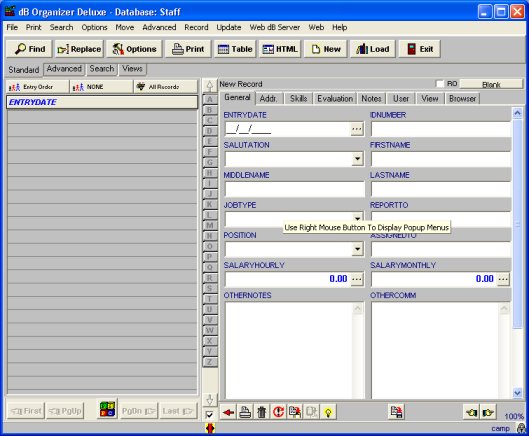Screen dimensions: 529x436
Task: Open the File menu
Action: pyautogui.click(x=12, y=27)
